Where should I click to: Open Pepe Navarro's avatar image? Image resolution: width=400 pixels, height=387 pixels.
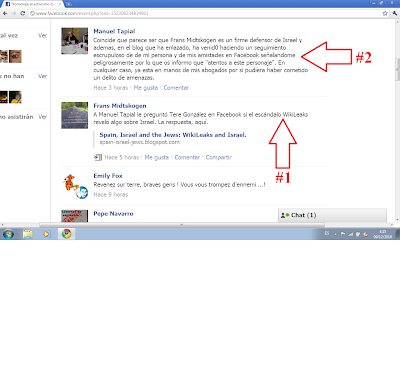[75, 216]
